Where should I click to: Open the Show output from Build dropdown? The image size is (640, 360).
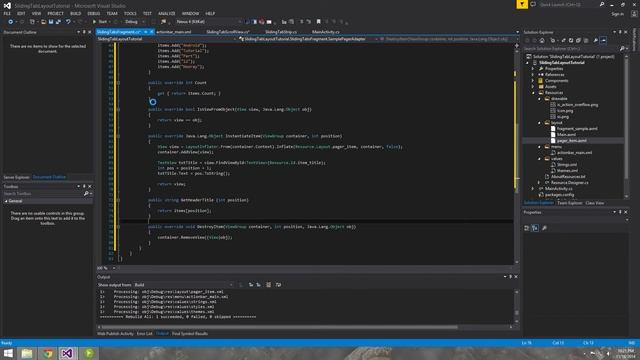click(x=184, y=284)
